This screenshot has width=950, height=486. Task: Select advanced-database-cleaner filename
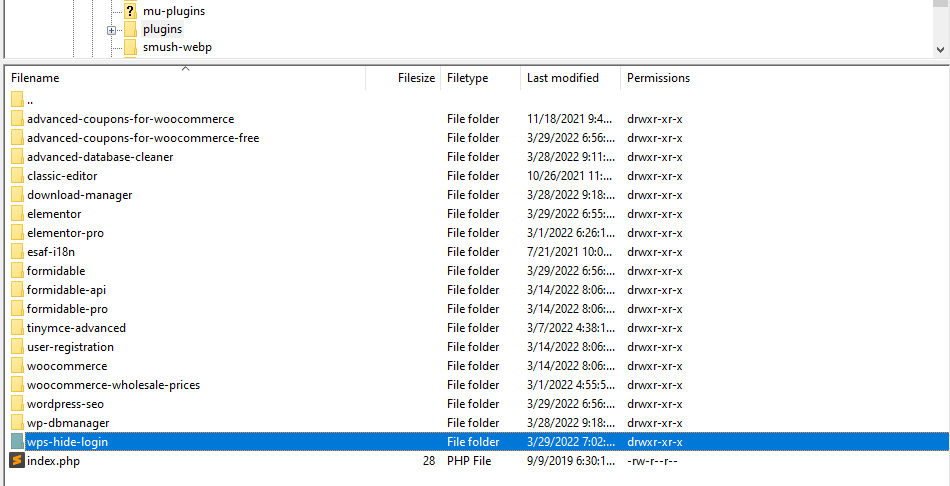coord(100,157)
